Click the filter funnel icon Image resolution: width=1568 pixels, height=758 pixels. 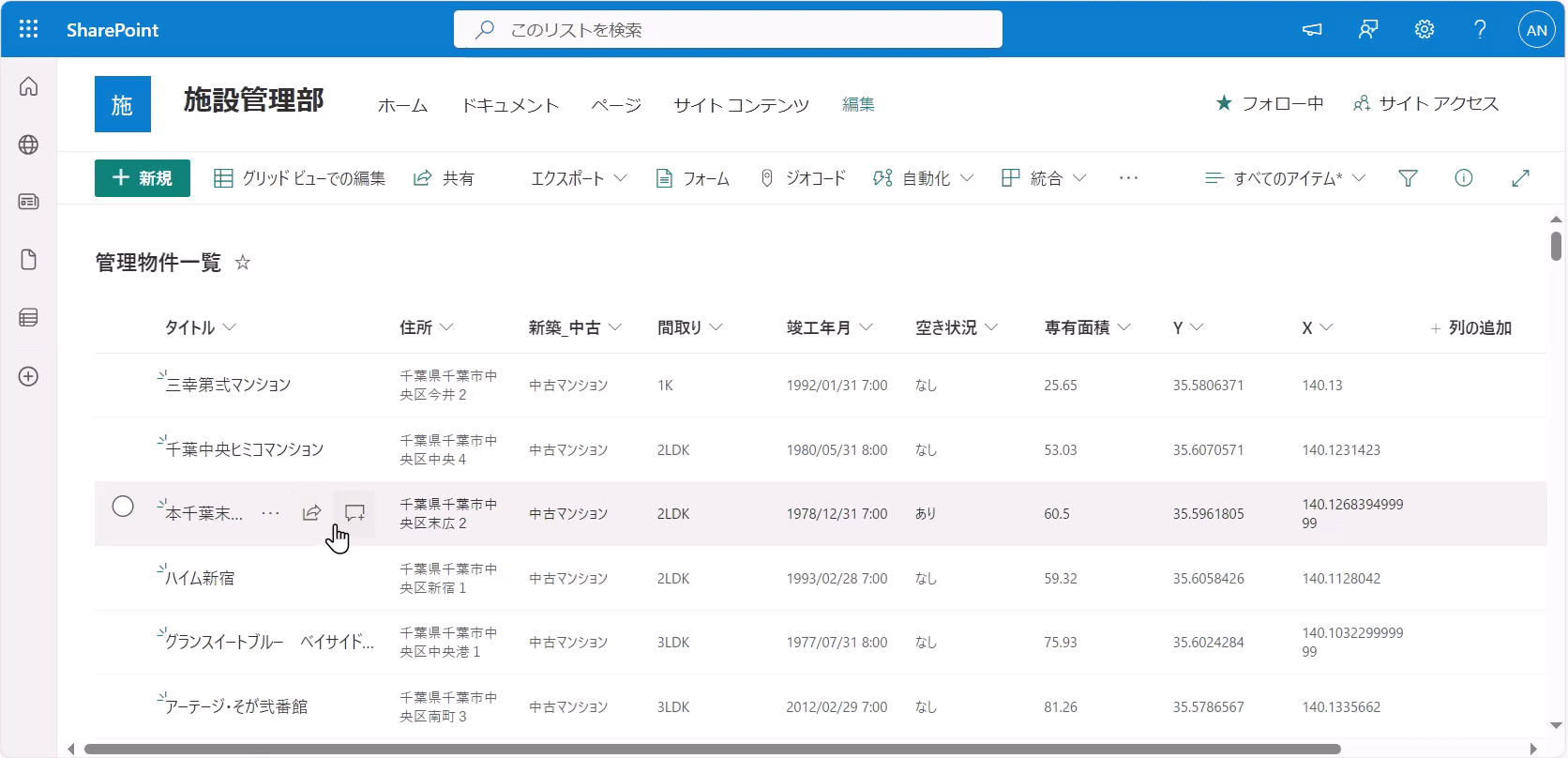[x=1407, y=178]
